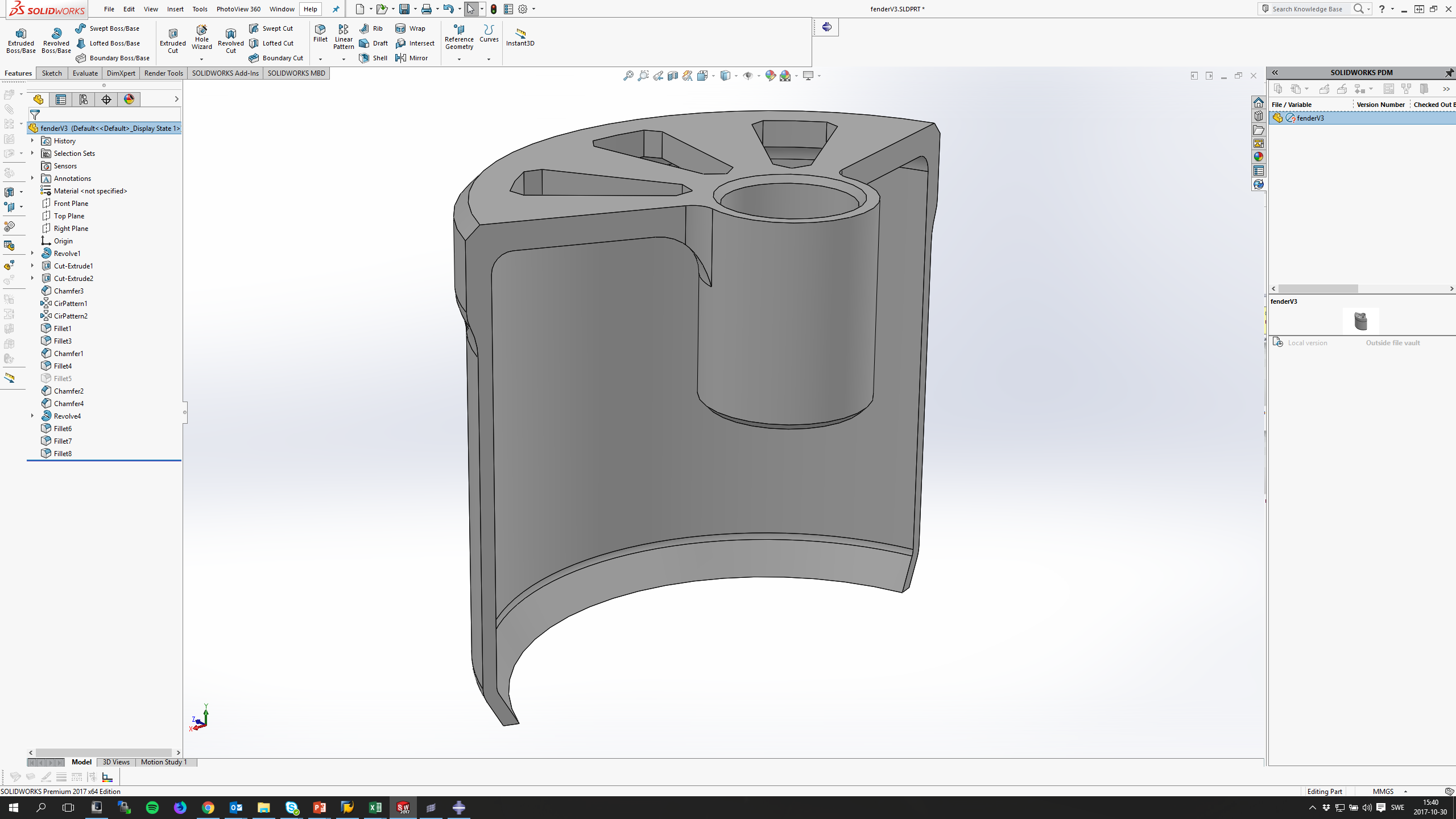
Task: Select the Intersect tool
Action: (x=415, y=43)
